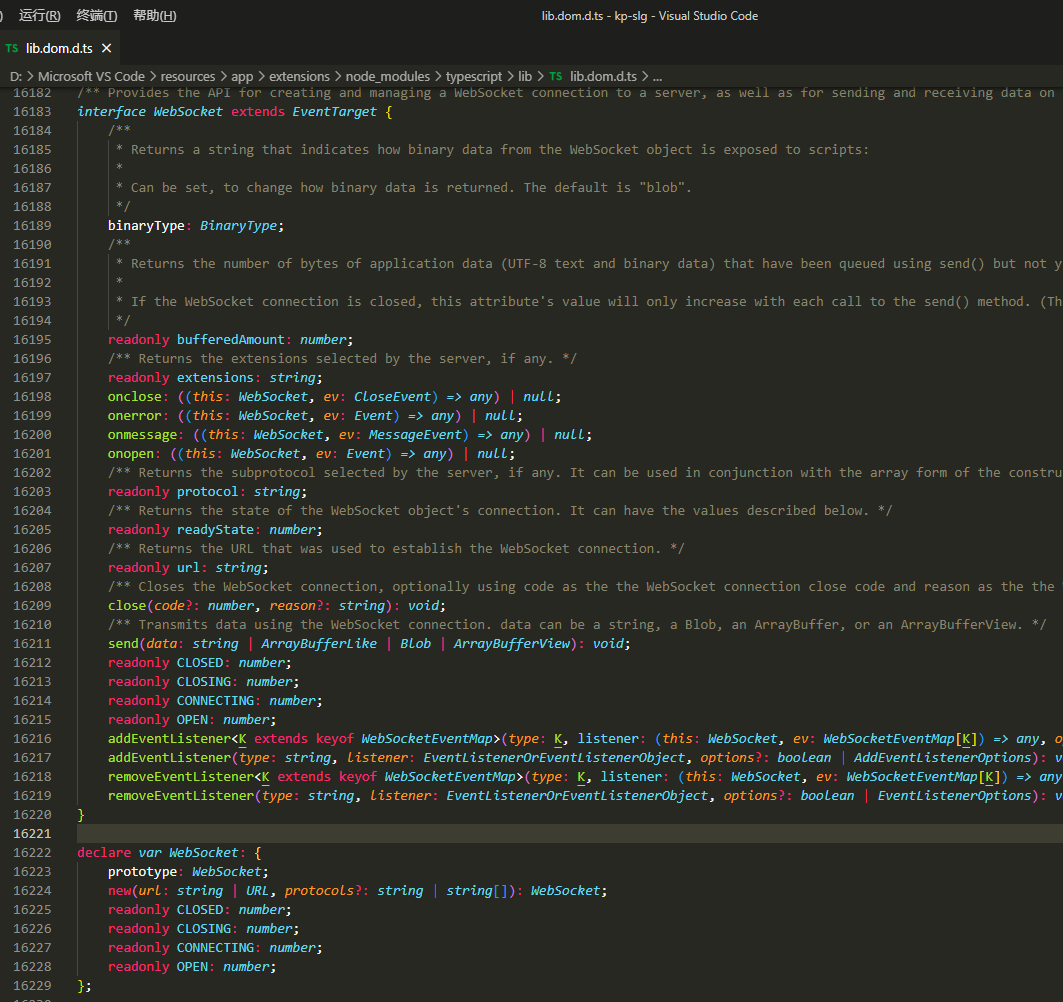
Task: Click the TS icon in the breadcrumb
Action: [x=555, y=76]
